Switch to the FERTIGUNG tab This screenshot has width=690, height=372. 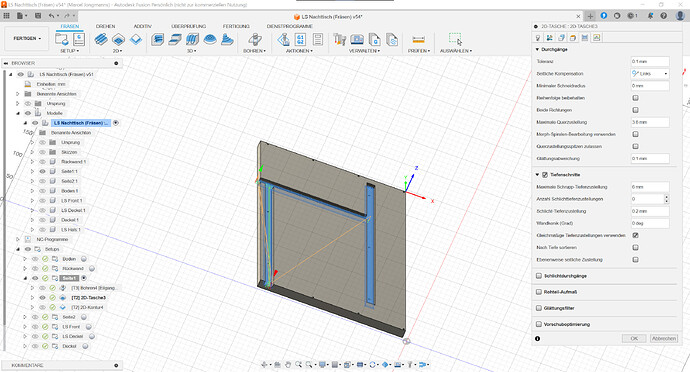[x=236, y=26]
